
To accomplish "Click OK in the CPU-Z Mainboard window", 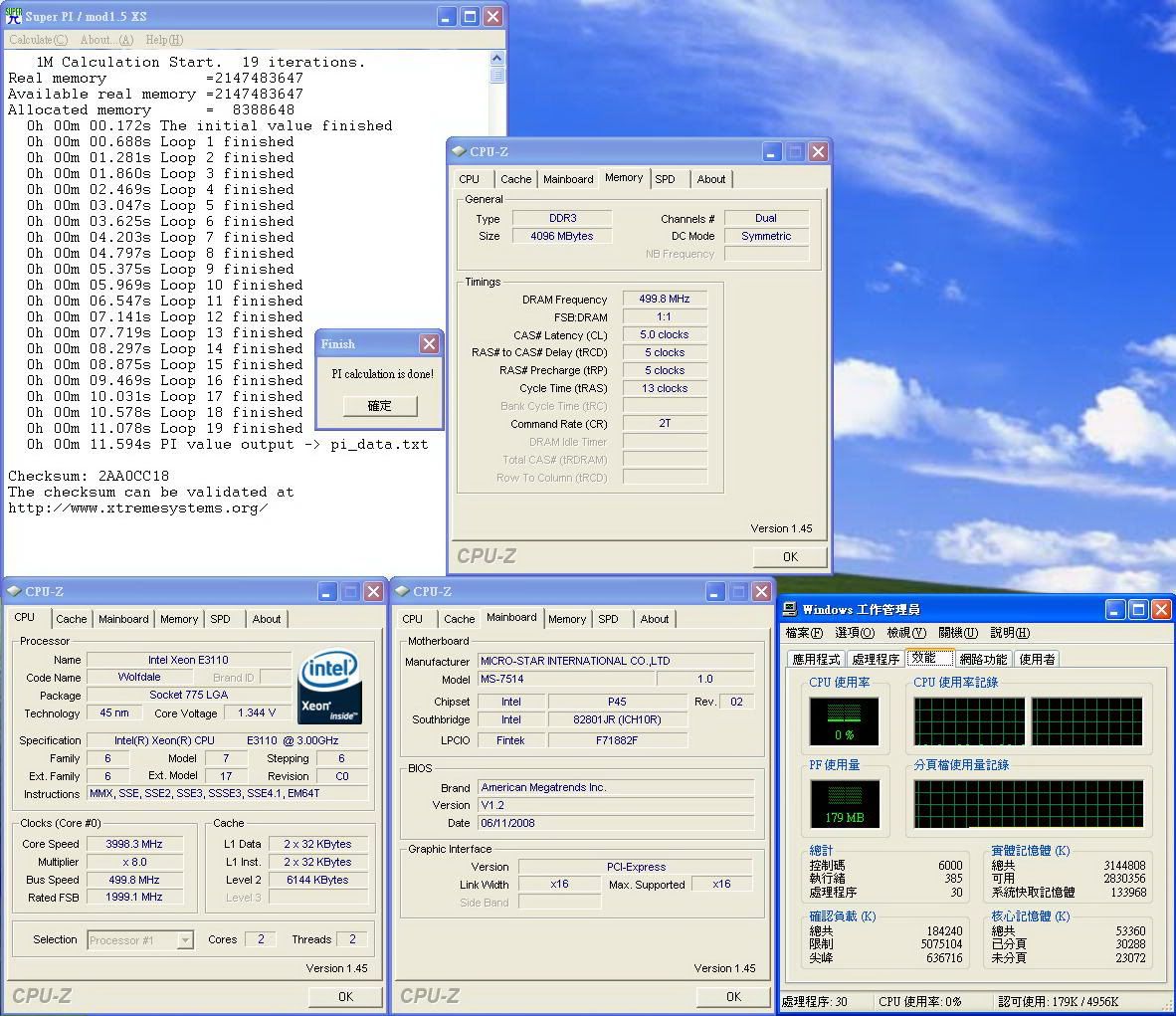I will (x=733, y=996).
